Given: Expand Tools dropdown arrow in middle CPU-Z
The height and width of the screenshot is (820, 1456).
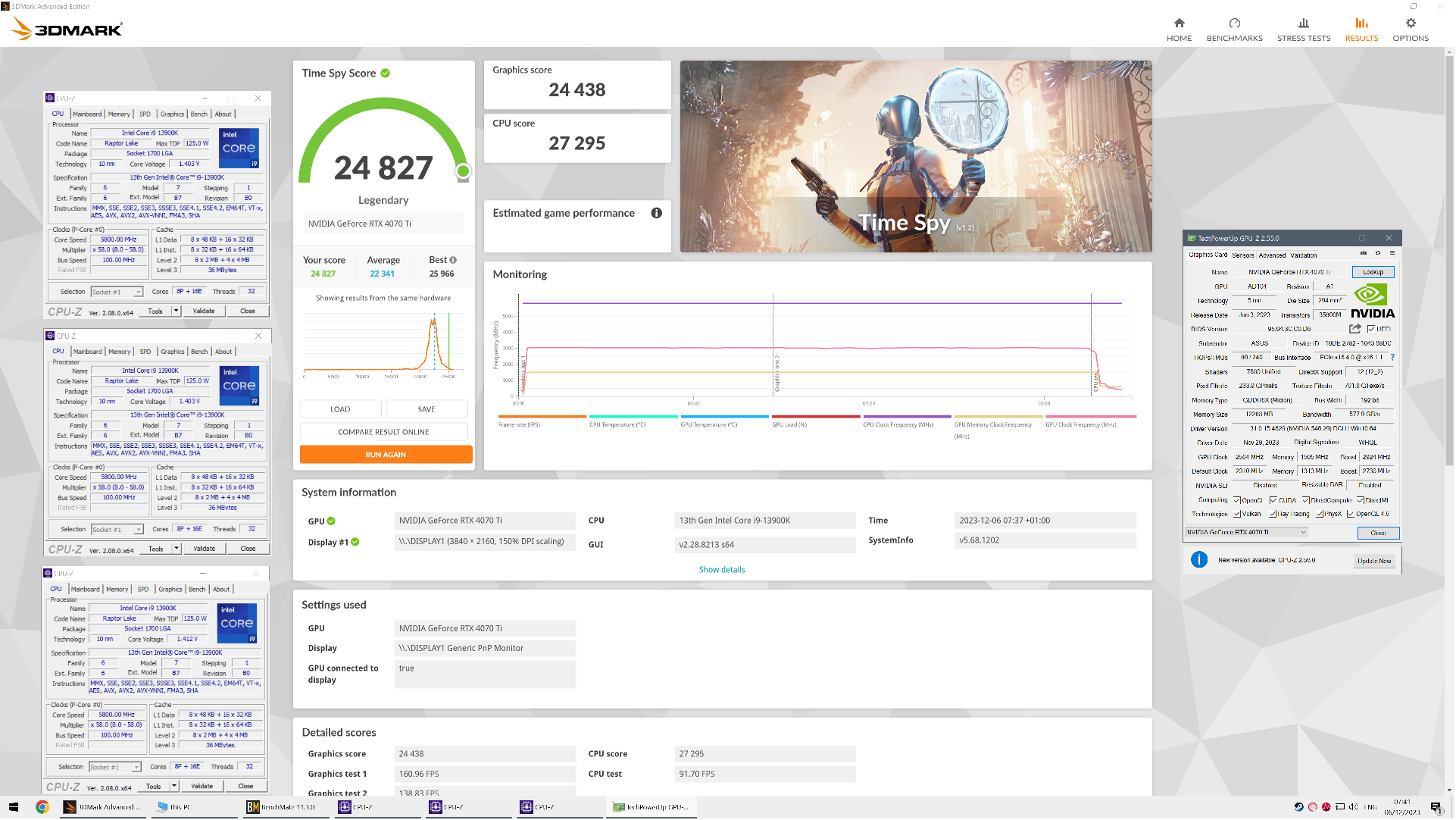Looking at the screenshot, I should (x=177, y=549).
